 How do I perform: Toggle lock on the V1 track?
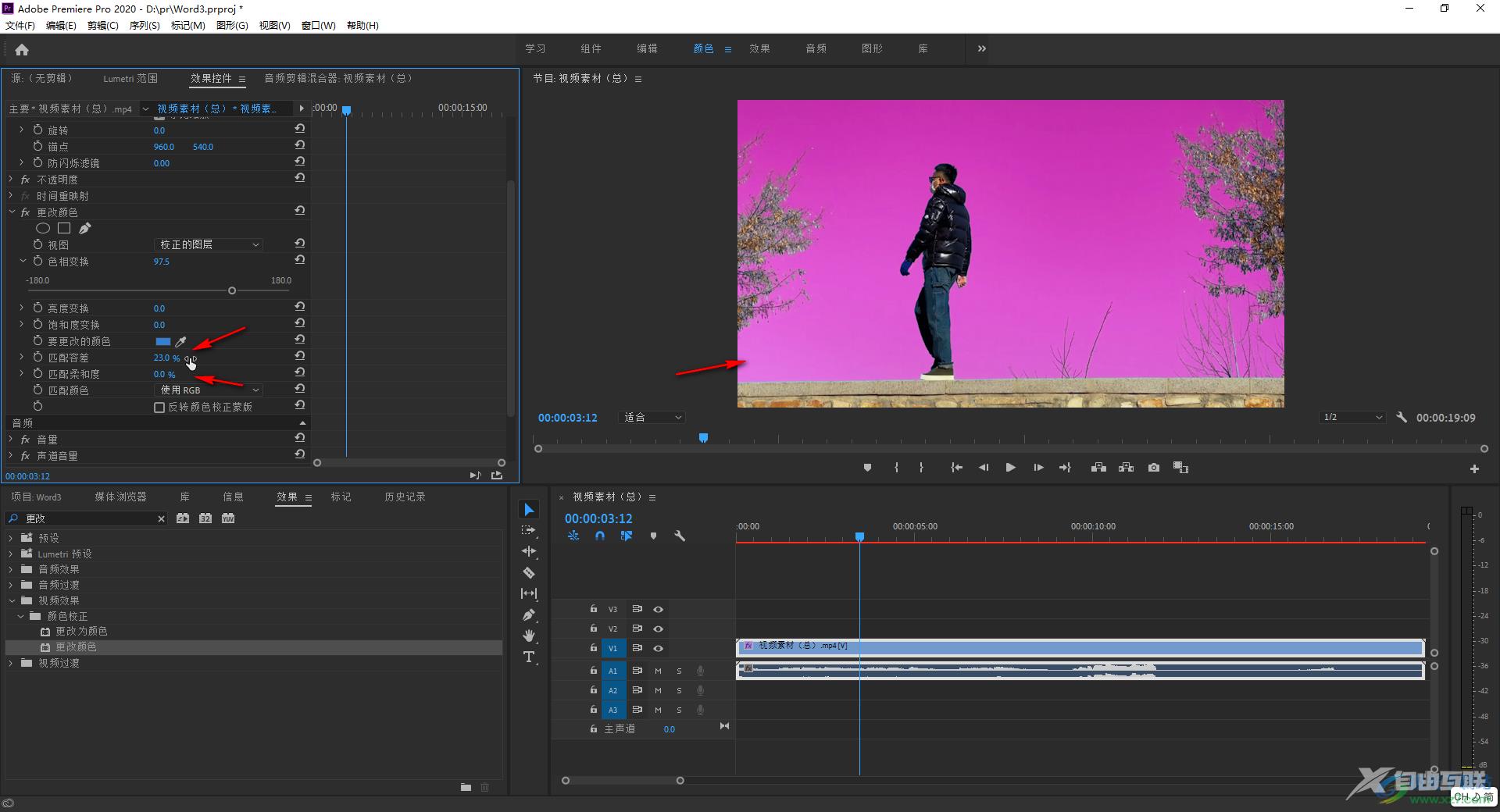point(594,648)
